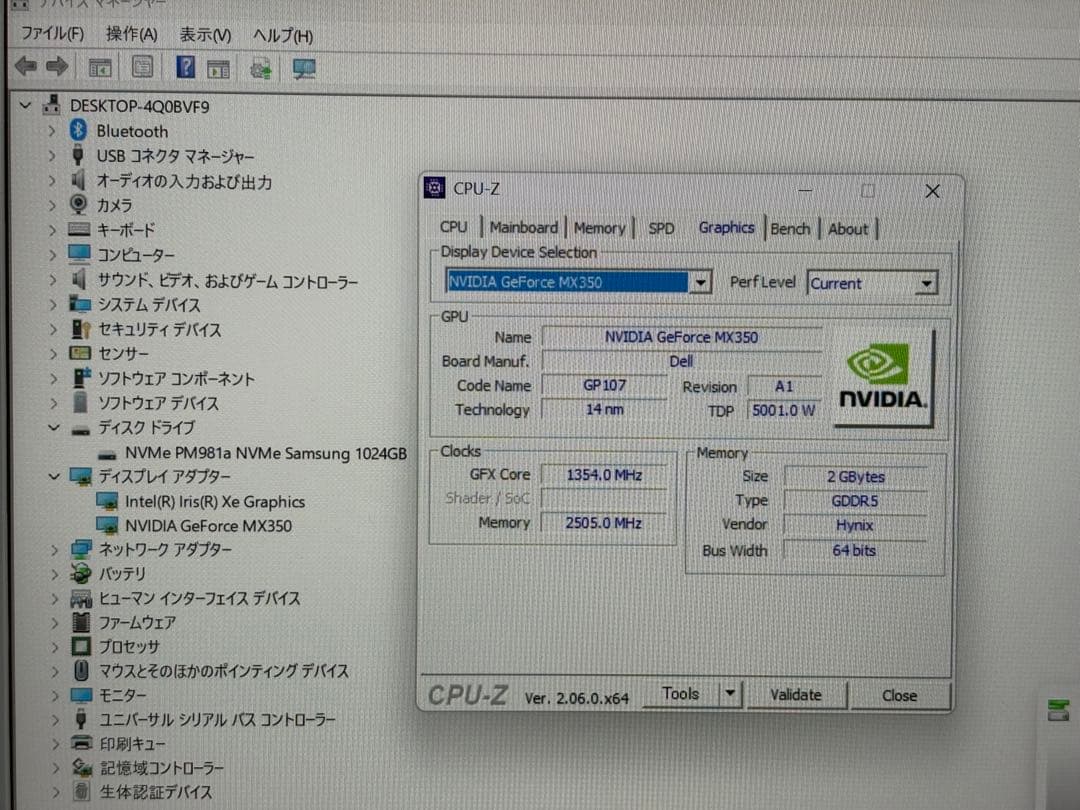Click the back navigation arrow in Device Manager
Screen dimensions: 1080x810
(25, 67)
